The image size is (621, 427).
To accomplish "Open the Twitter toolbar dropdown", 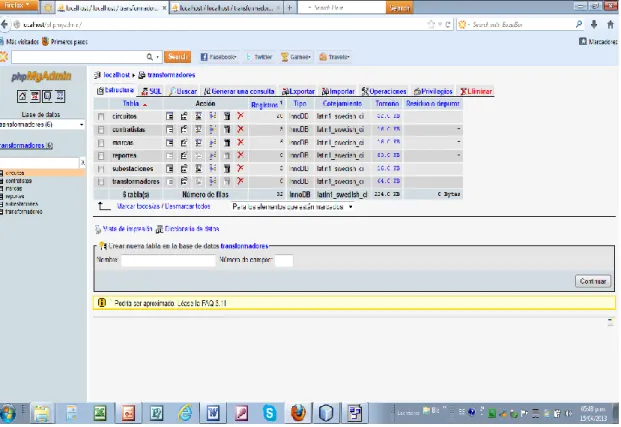I will coord(259,57).
